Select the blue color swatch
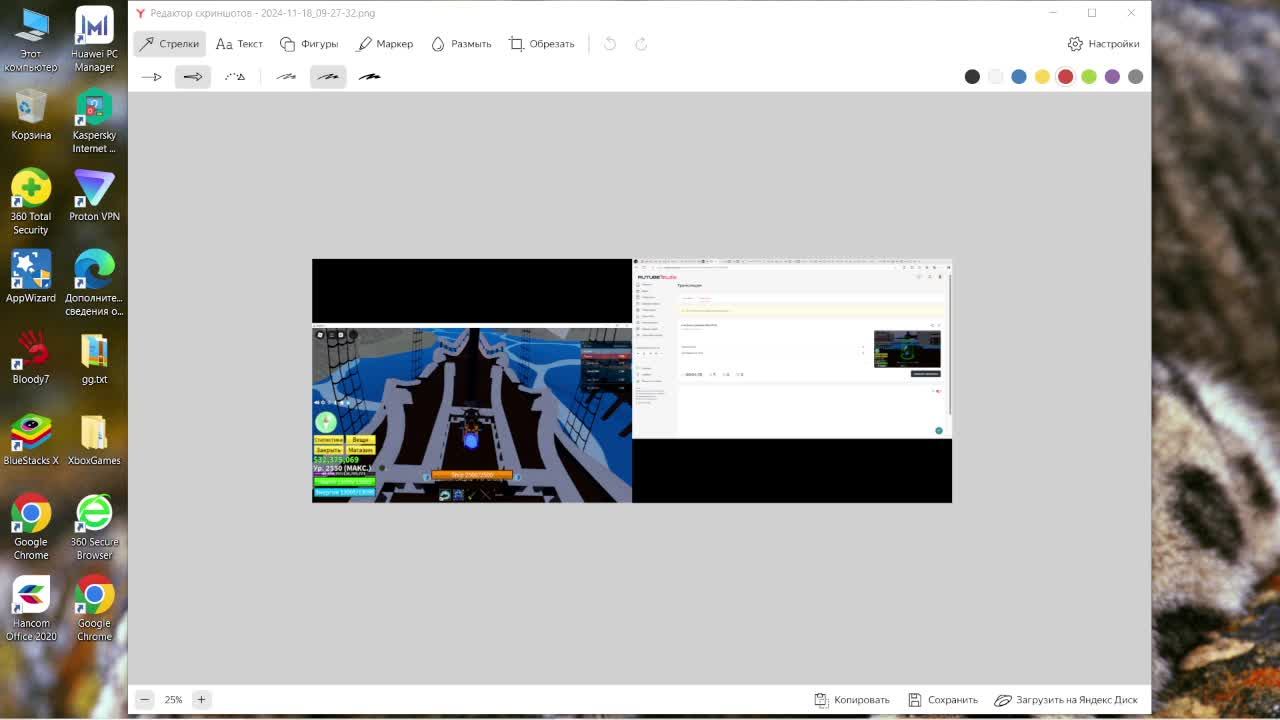 click(x=1019, y=77)
